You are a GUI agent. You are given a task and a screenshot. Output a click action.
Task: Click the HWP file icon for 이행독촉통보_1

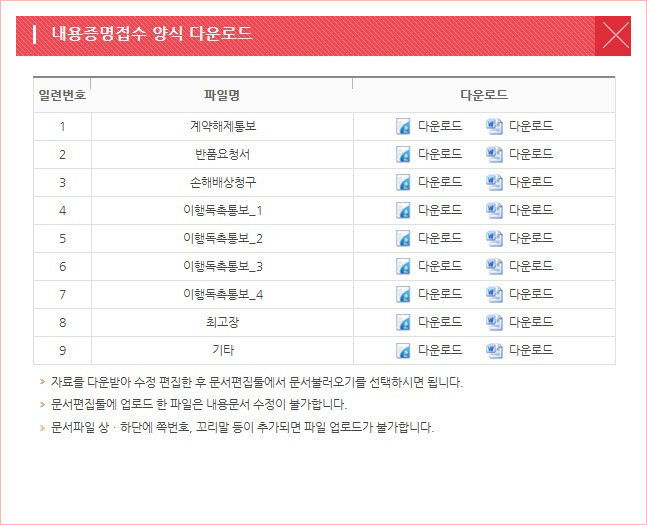403,210
